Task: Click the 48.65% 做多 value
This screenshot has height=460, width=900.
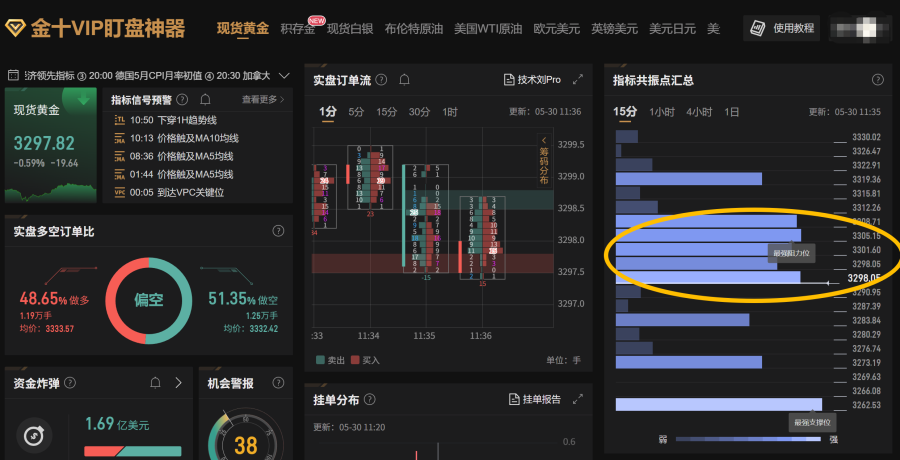Action: coord(55,299)
